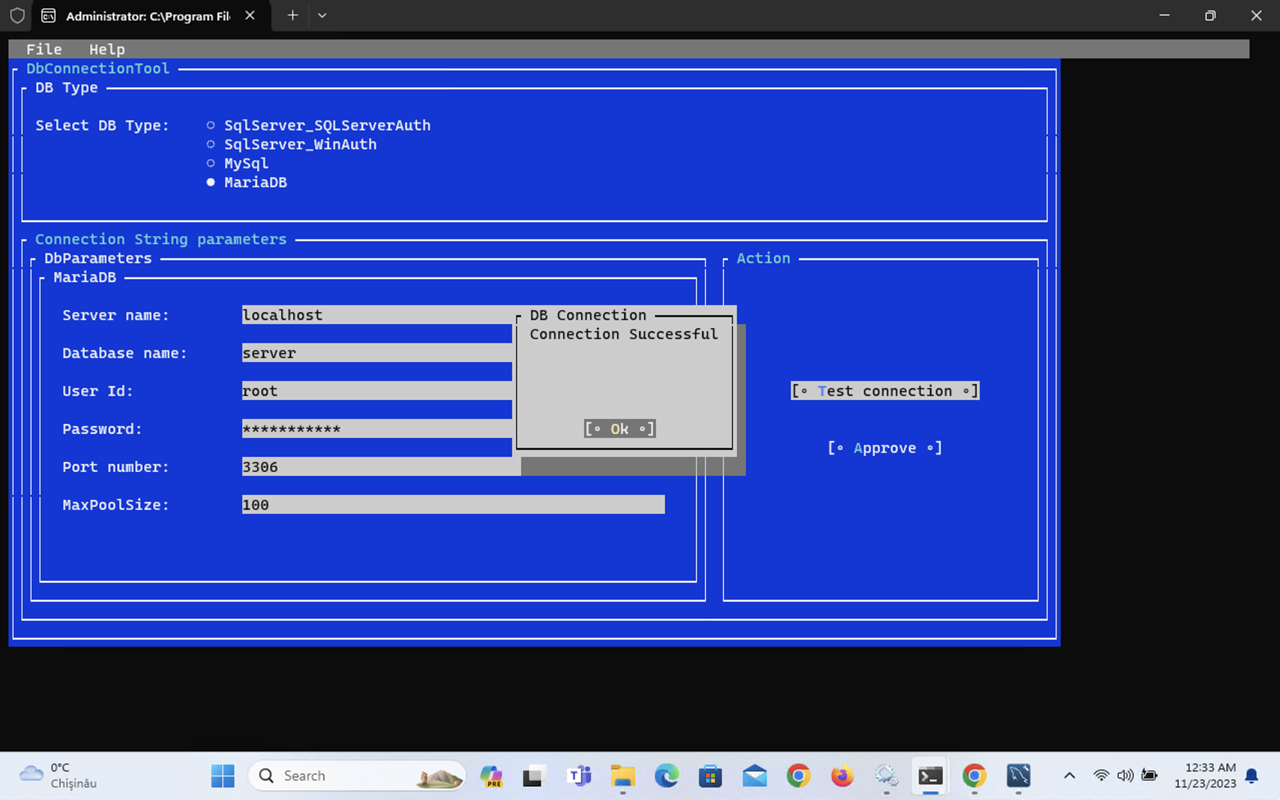1280x800 pixels.
Task: Open File Explorer from the taskbar
Action: pyautogui.click(x=623, y=776)
